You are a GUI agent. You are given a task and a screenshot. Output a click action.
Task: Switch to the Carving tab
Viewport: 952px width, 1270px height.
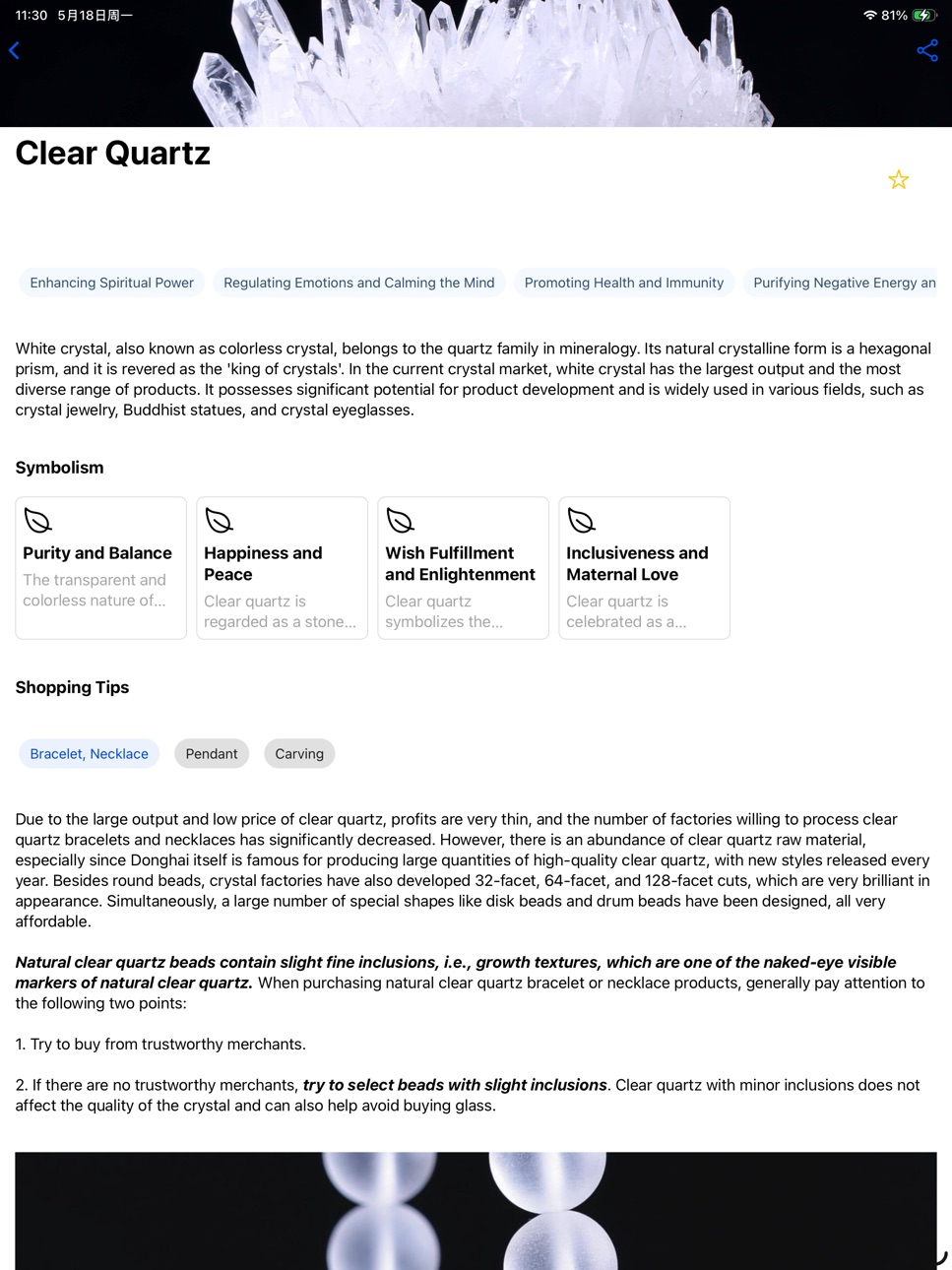[x=299, y=753]
